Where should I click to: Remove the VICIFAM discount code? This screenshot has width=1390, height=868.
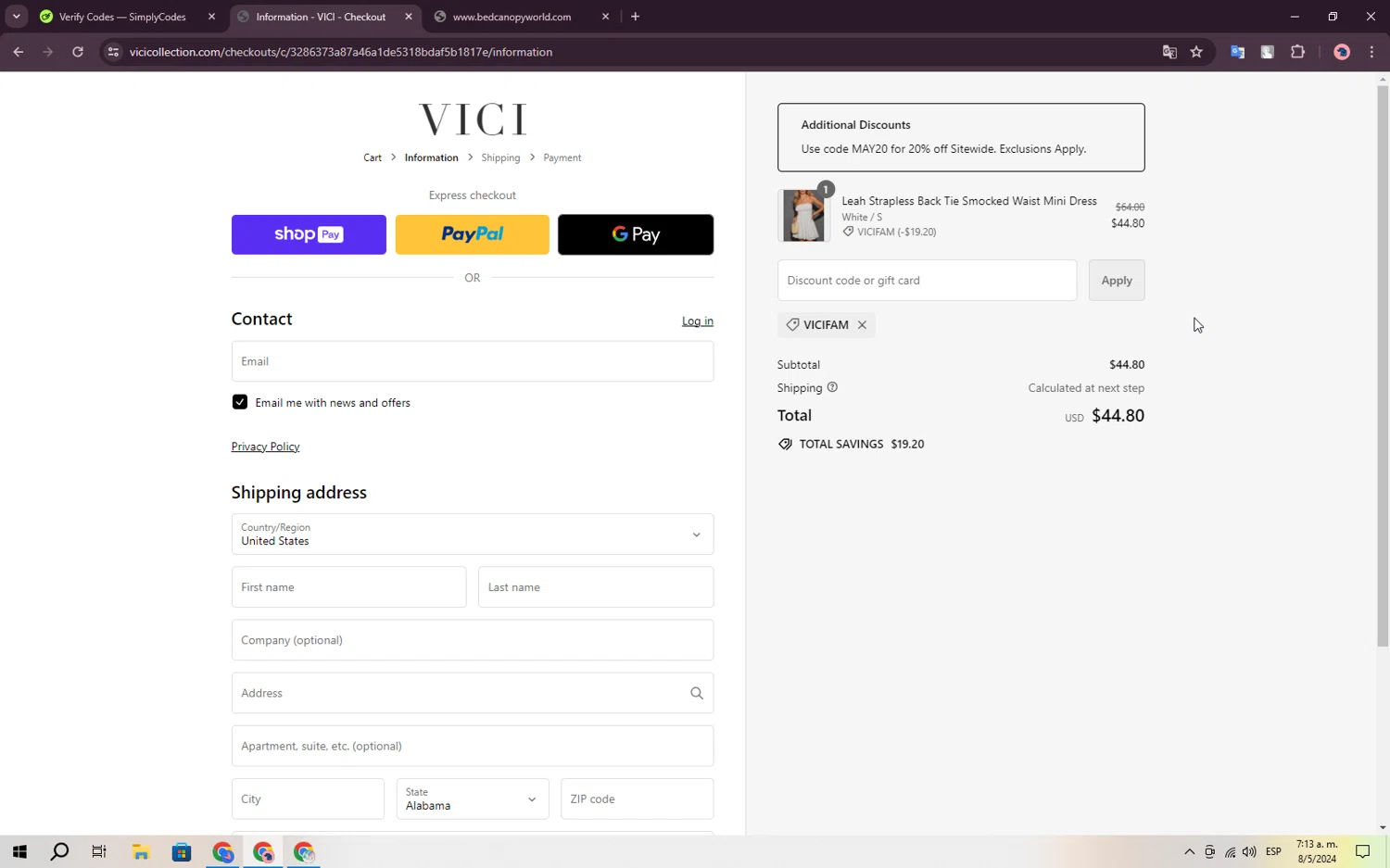pyautogui.click(x=862, y=325)
